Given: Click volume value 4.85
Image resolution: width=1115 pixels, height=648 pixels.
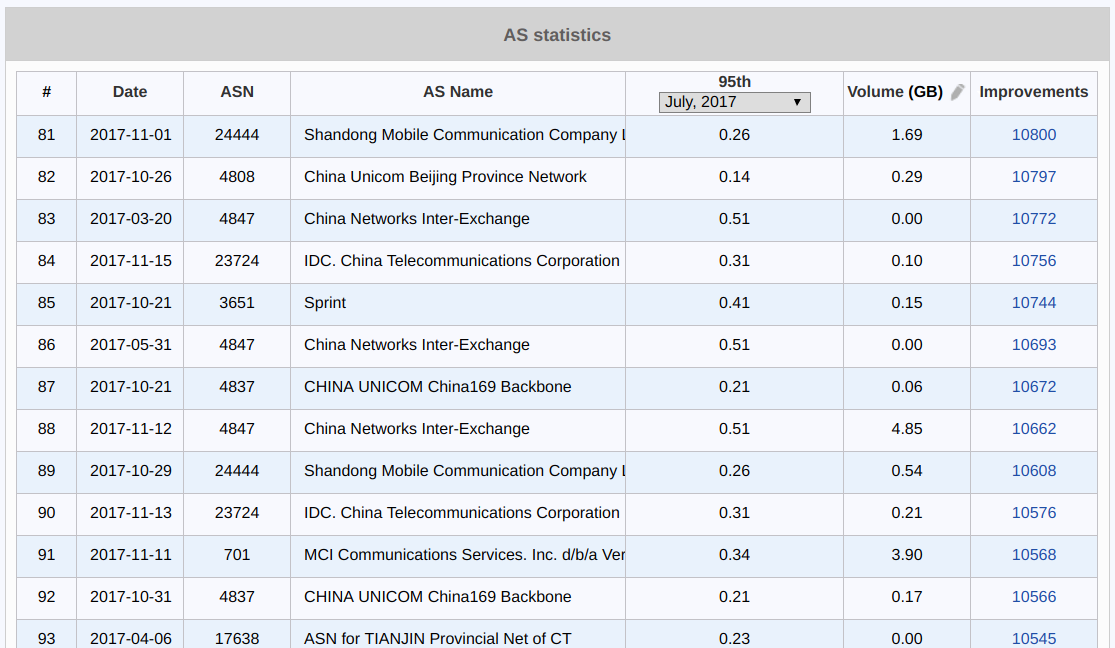Looking at the screenshot, I should pyautogui.click(x=907, y=429).
